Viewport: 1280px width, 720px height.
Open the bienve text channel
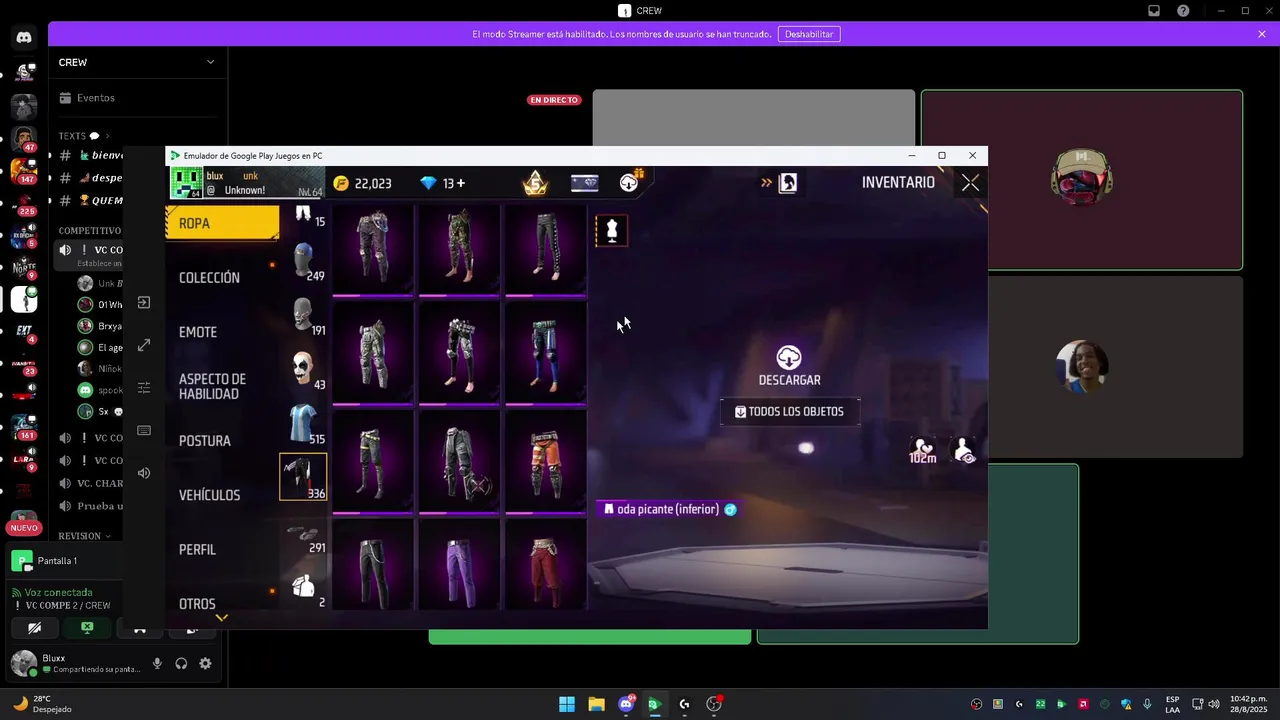[92, 155]
